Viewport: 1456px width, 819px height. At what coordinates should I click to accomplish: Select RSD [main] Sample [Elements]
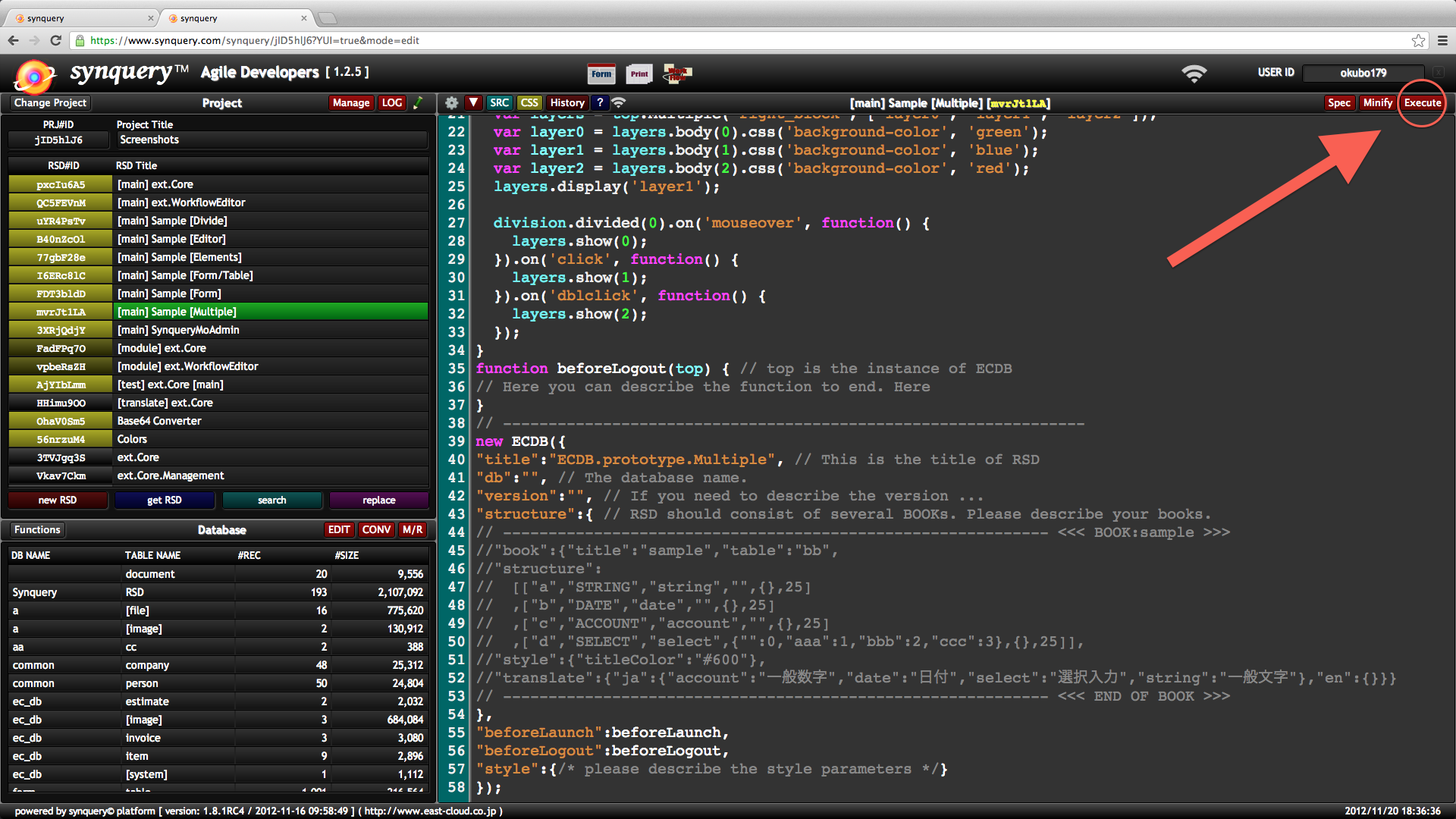[271, 257]
